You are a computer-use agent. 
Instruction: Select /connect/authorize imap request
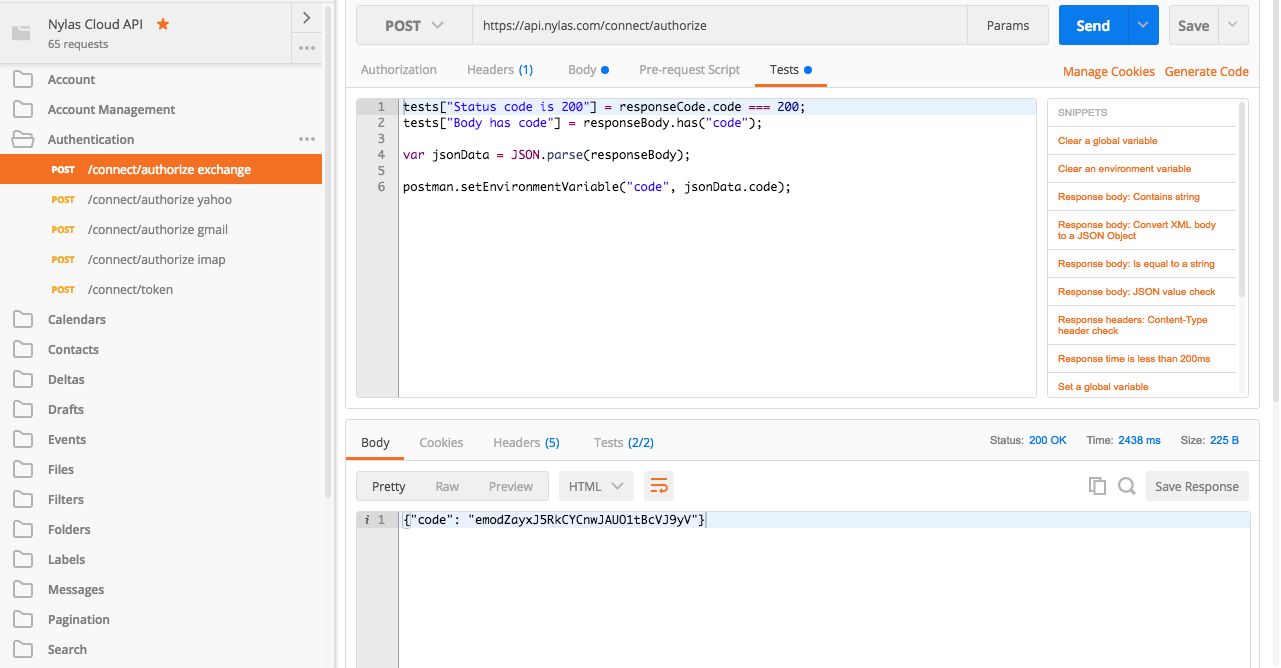click(161, 259)
